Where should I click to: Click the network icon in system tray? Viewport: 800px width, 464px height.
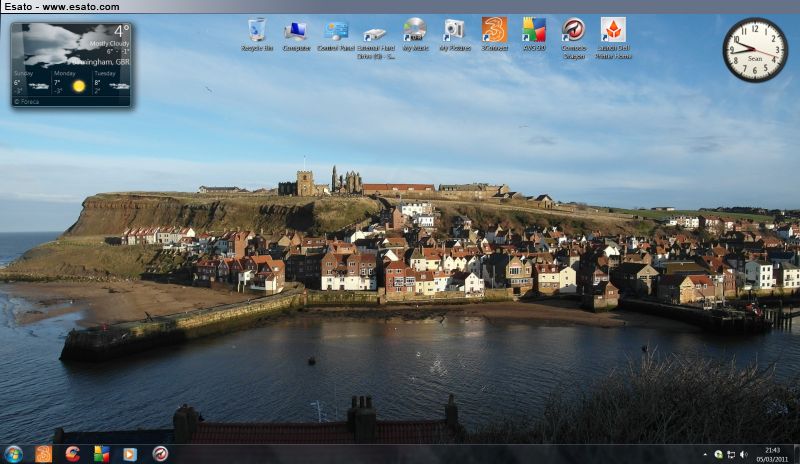pos(731,454)
